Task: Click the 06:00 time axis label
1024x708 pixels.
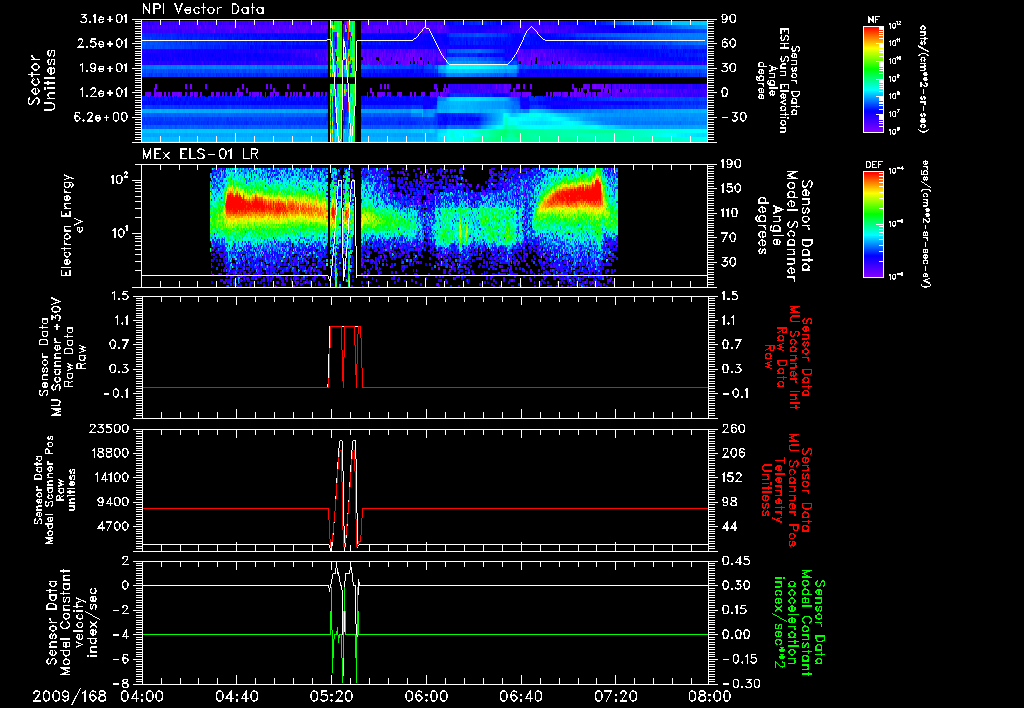Action: [426, 696]
